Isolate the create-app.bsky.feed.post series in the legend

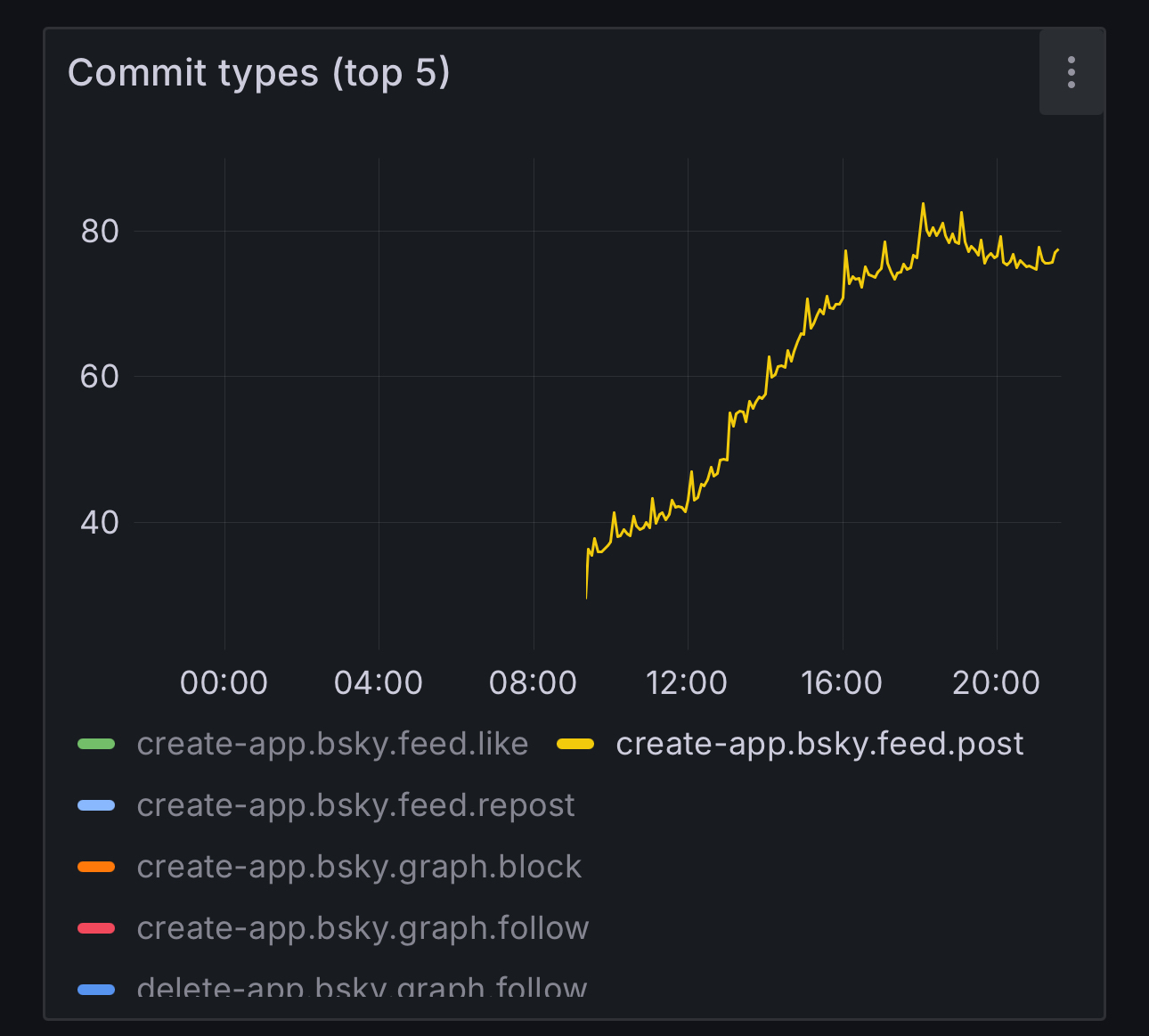pos(819,744)
